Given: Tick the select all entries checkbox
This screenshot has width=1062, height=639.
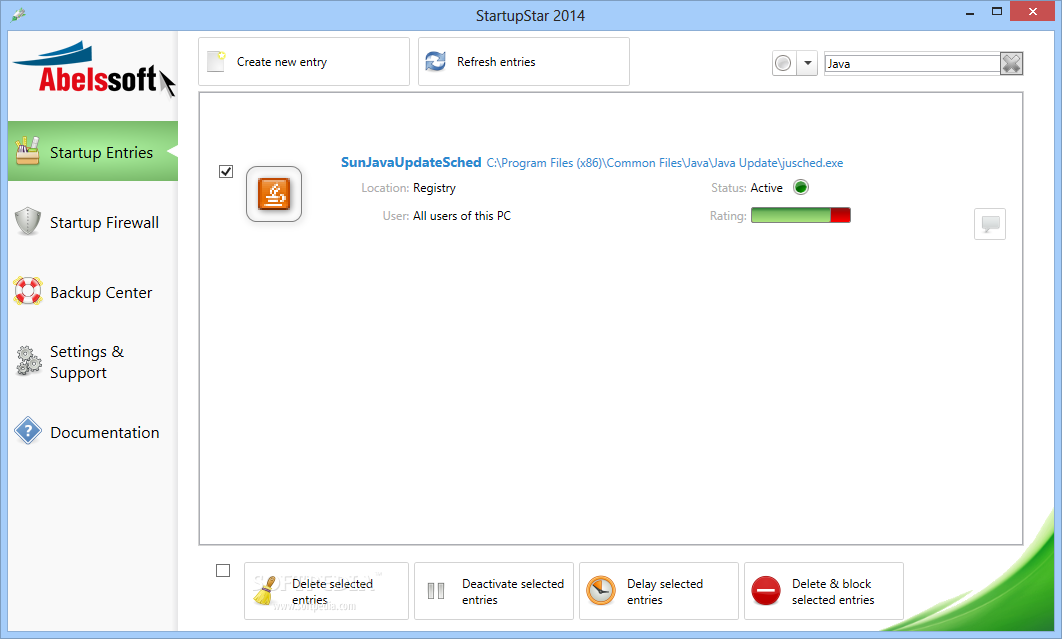Looking at the screenshot, I should click(223, 571).
